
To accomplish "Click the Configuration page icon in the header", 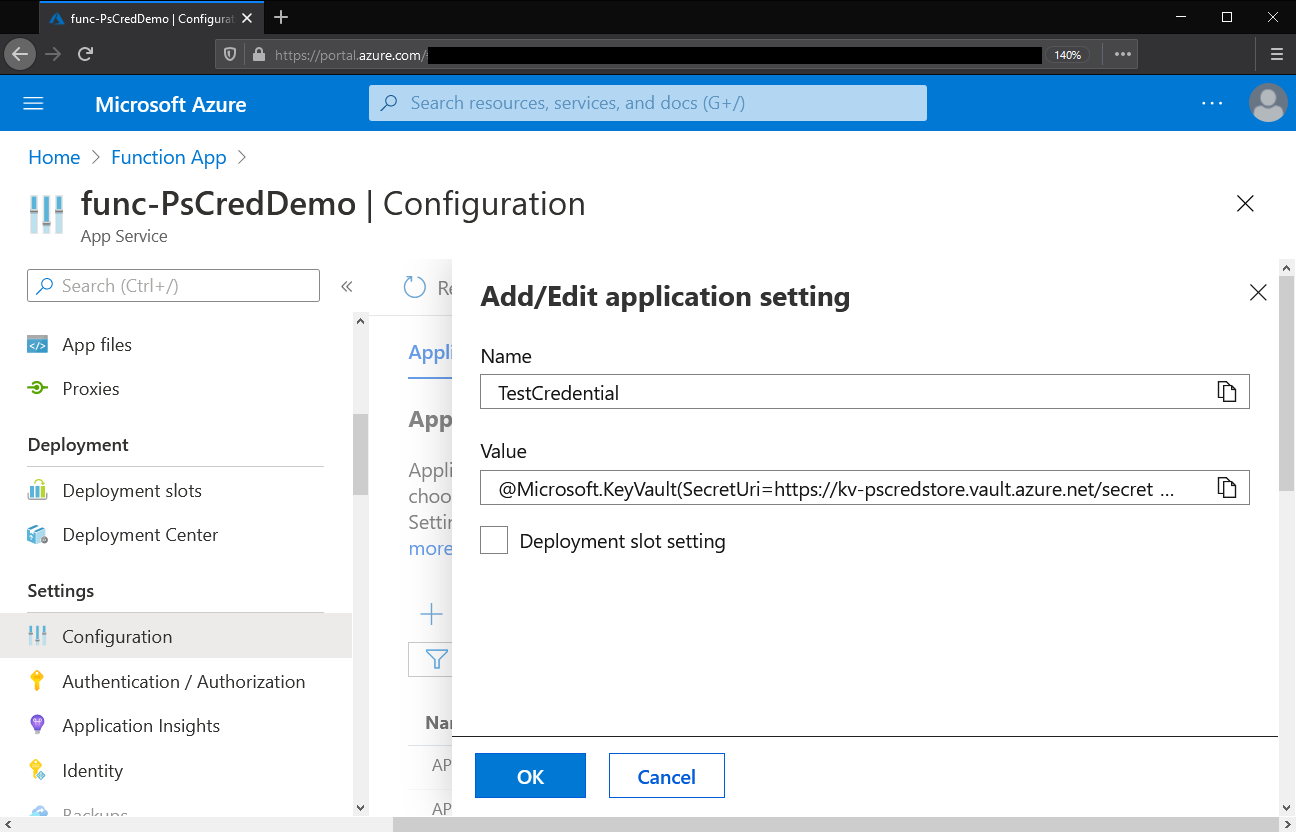I will tap(46, 215).
